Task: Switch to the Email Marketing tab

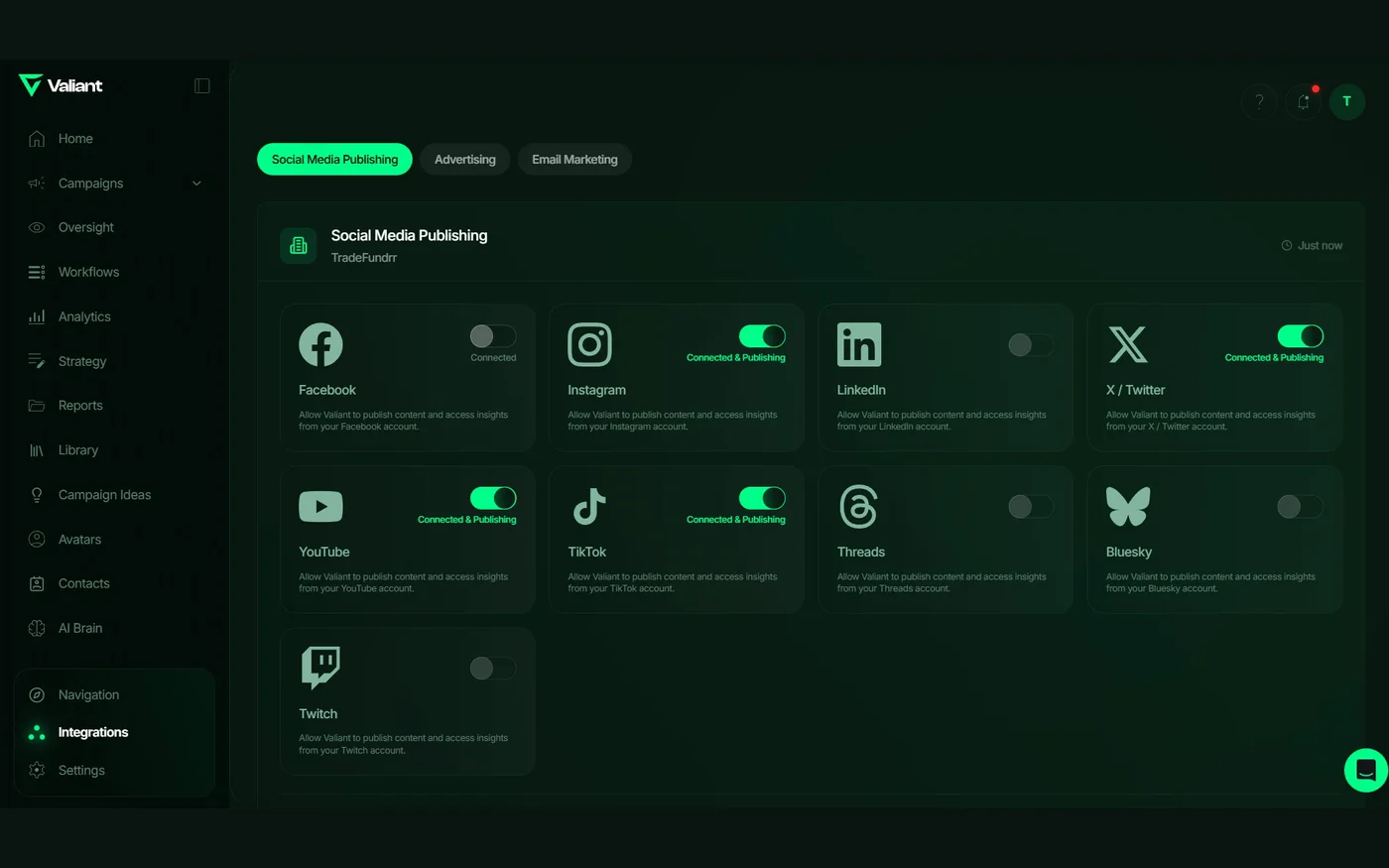Action: coord(574,160)
